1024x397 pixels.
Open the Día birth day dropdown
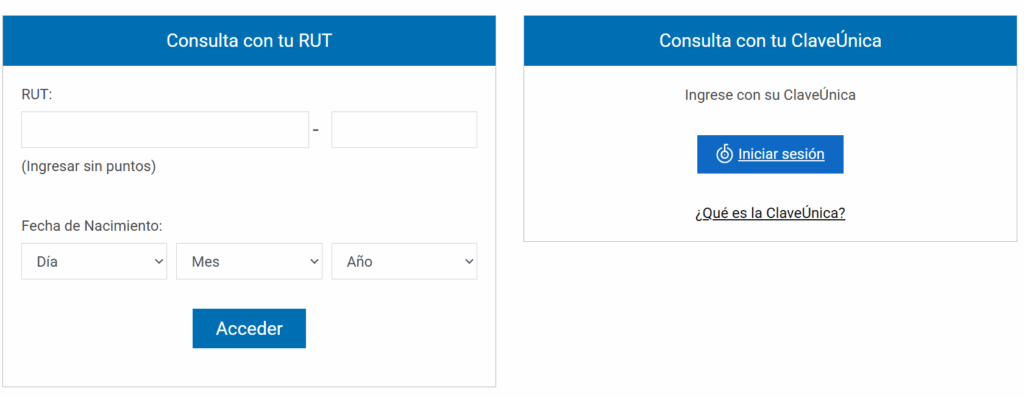tap(94, 261)
